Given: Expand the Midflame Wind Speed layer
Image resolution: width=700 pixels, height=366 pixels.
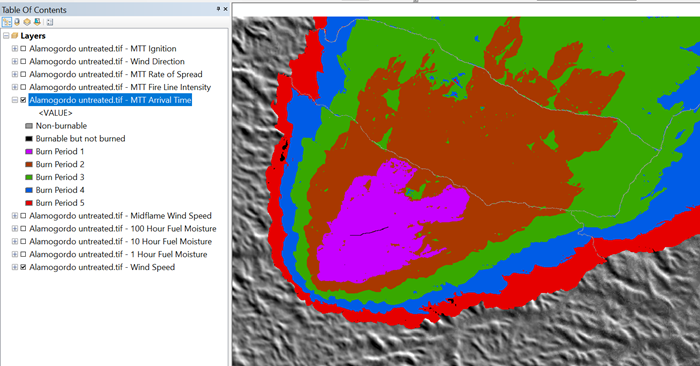Looking at the screenshot, I should click(15, 216).
